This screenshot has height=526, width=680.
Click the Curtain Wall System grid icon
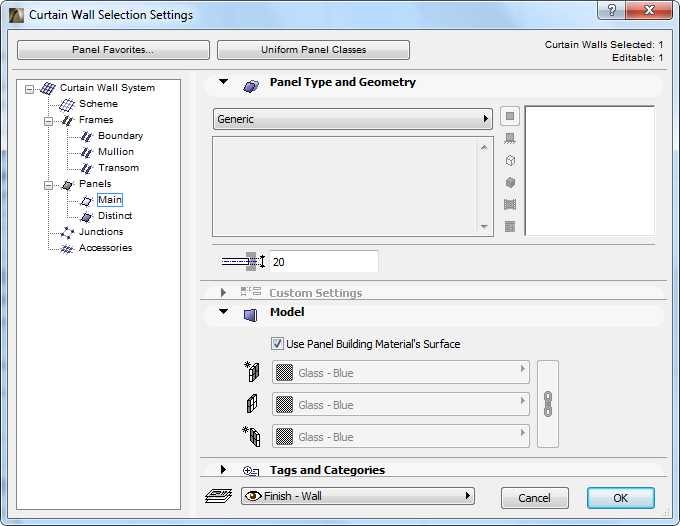pos(48,88)
